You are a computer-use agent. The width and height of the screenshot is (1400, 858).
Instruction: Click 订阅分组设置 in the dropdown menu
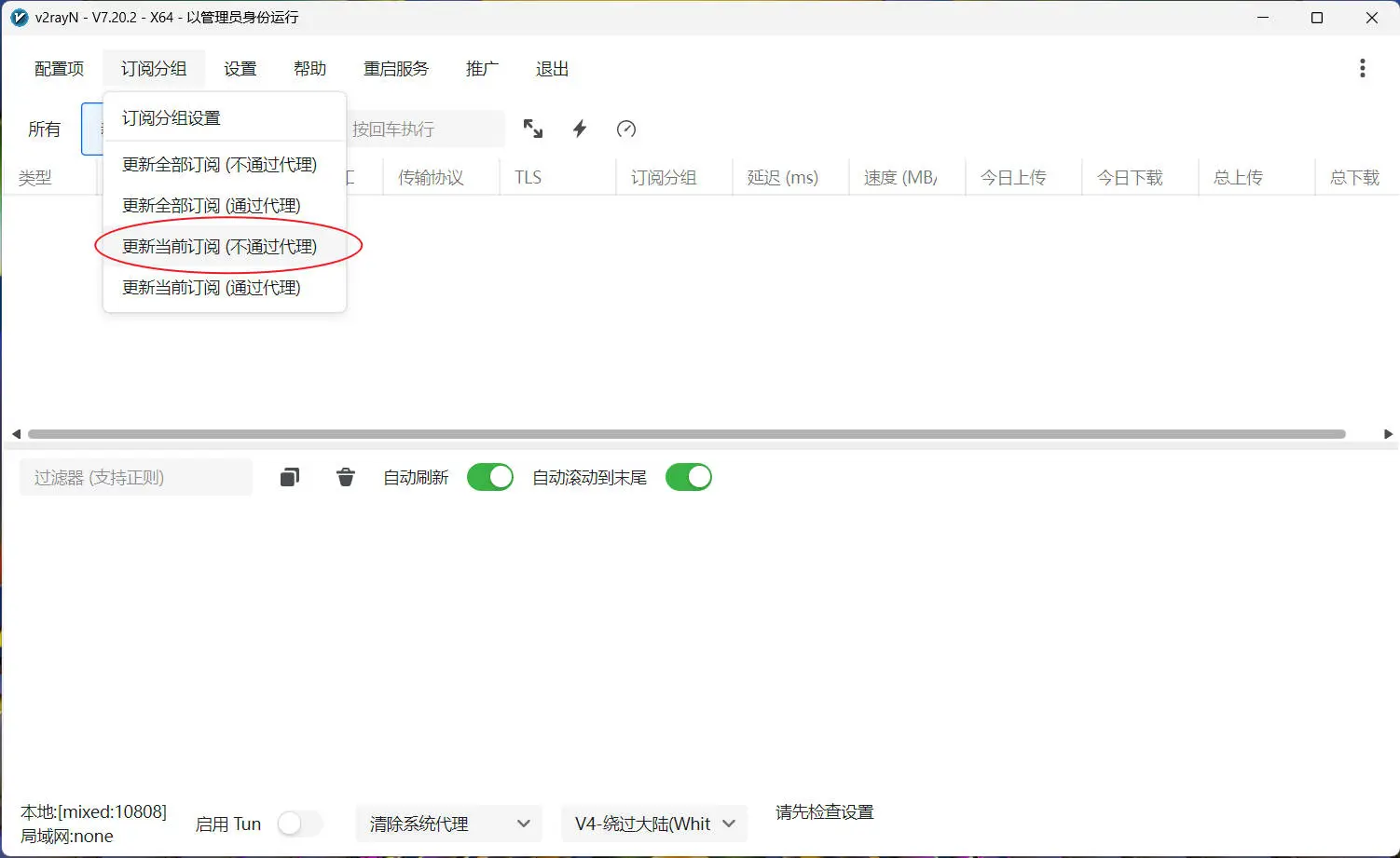pyautogui.click(x=171, y=117)
